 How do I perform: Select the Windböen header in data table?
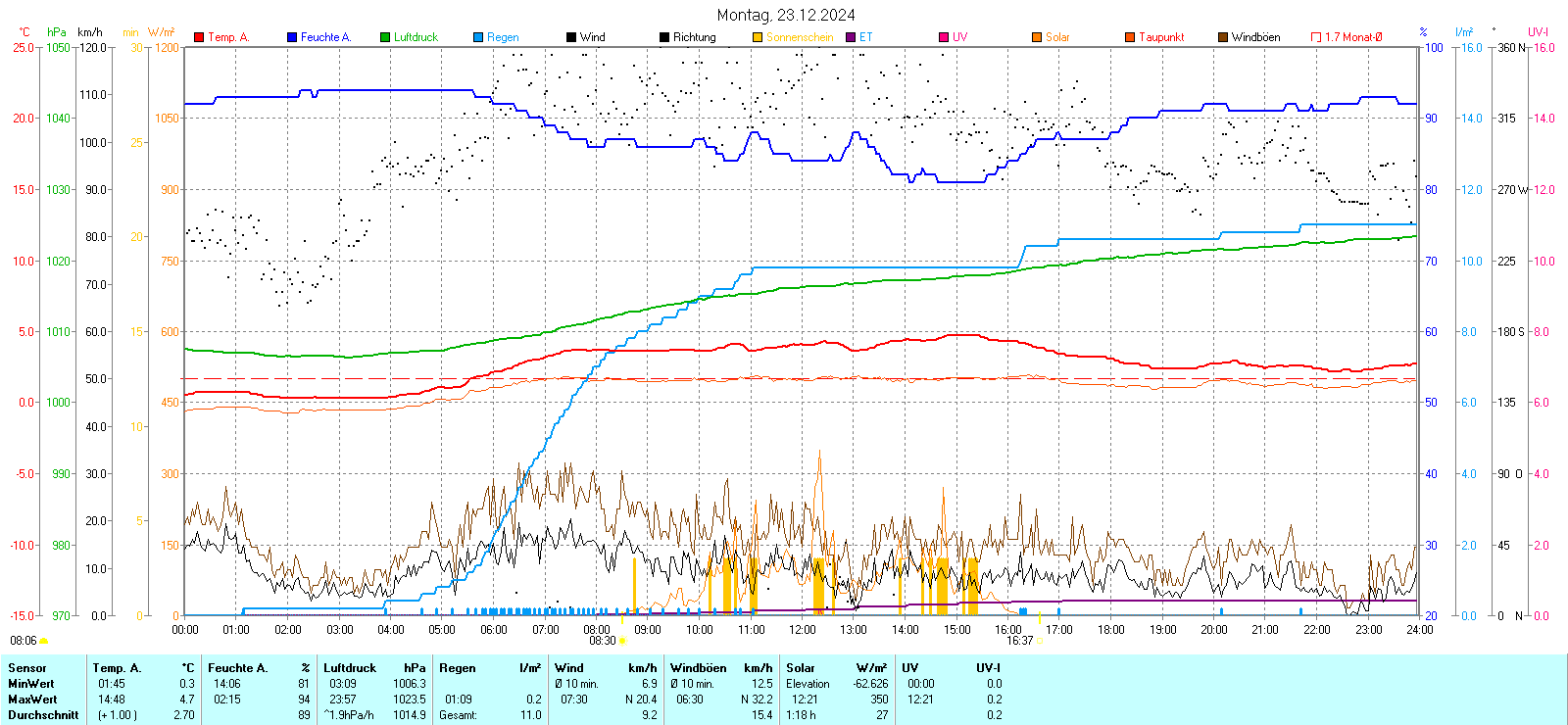point(698,668)
